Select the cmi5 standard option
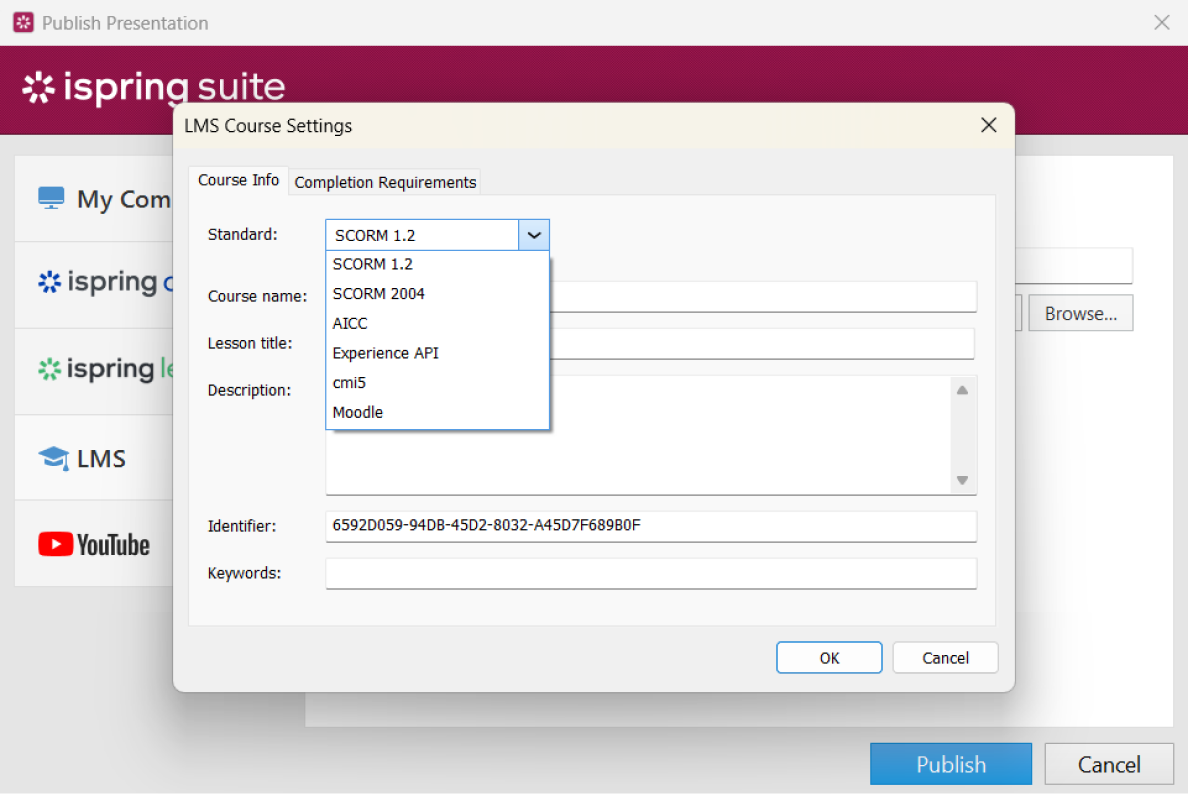Viewport: 1188px width, 794px height. click(349, 382)
